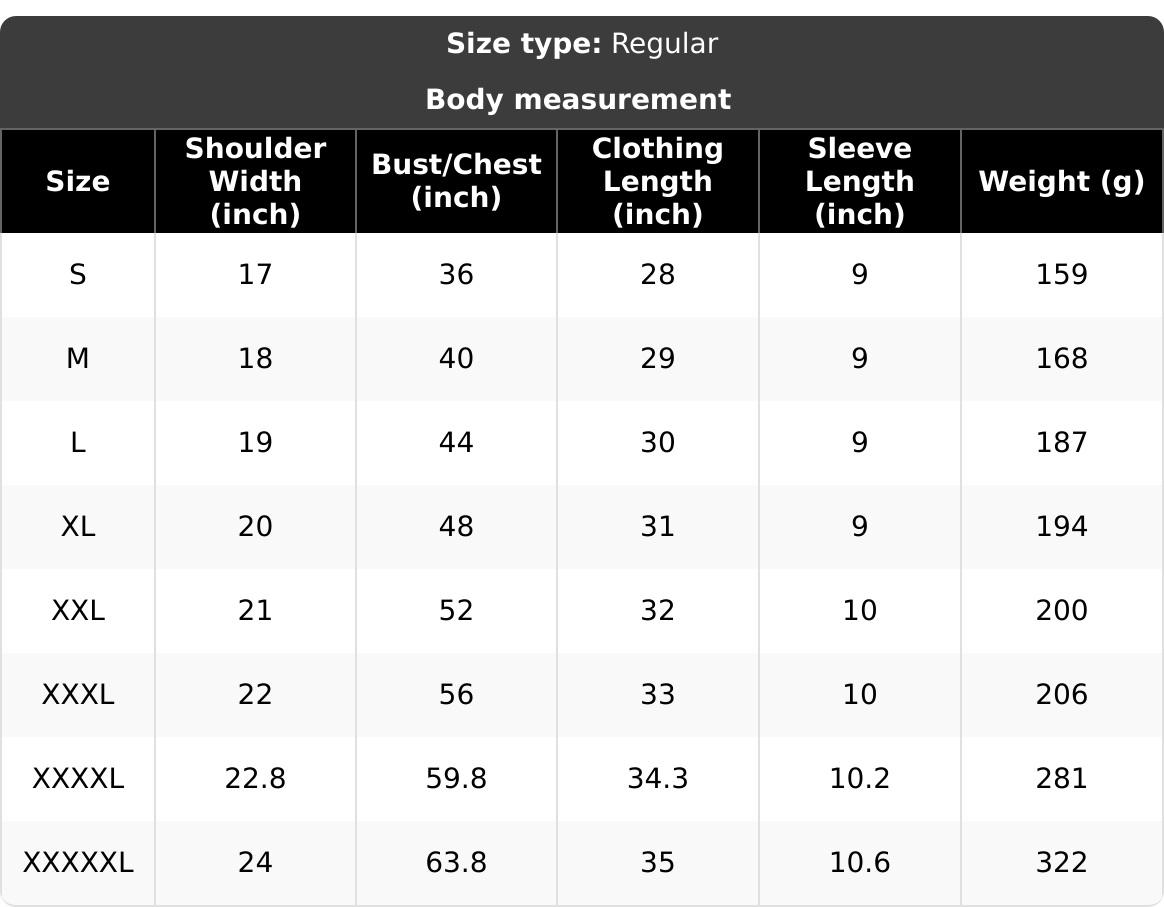Select the 159 weight cell
The image size is (1164, 907).
(1062, 275)
